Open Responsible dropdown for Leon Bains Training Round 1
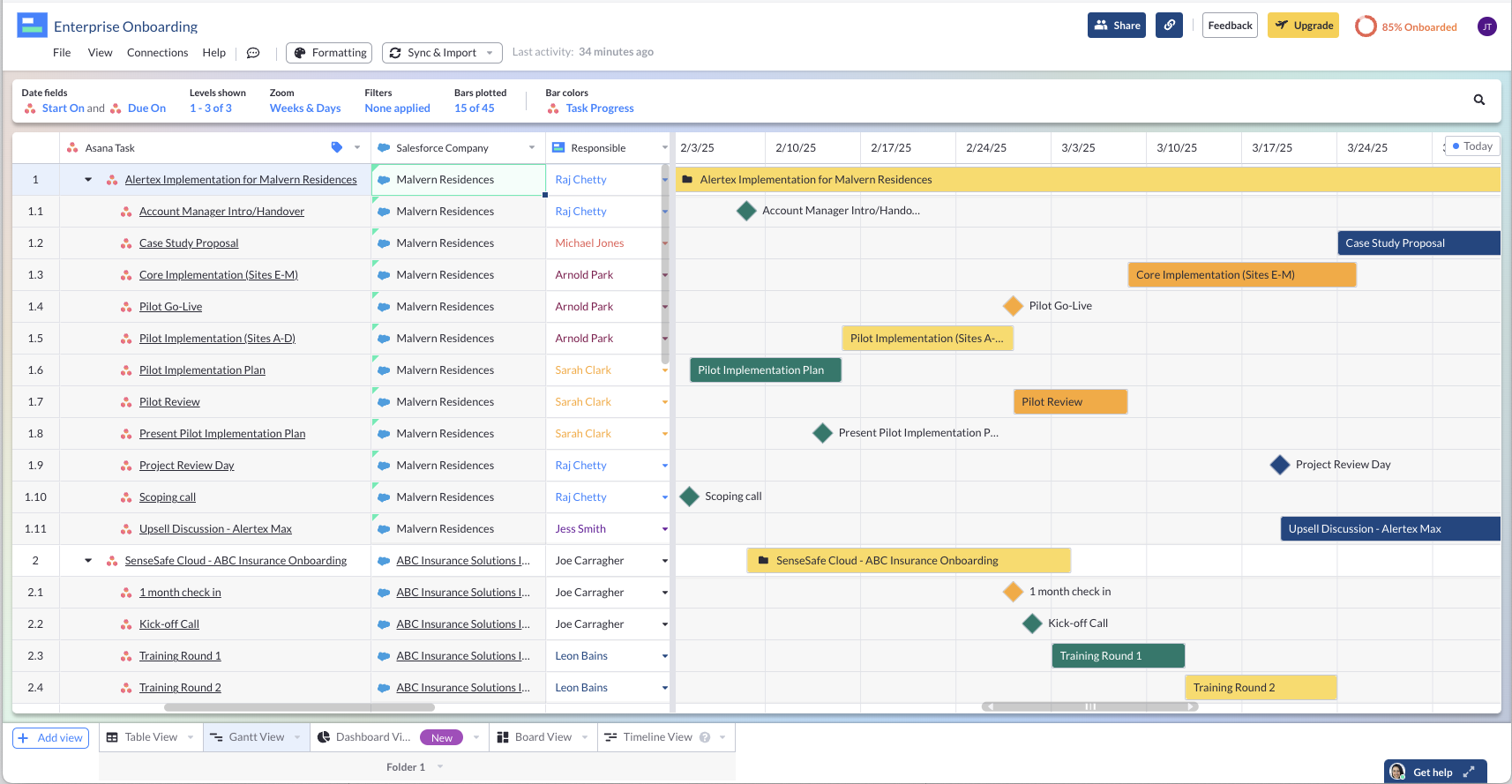The height and width of the screenshot is (784, 1512). (x=664, y=656)
